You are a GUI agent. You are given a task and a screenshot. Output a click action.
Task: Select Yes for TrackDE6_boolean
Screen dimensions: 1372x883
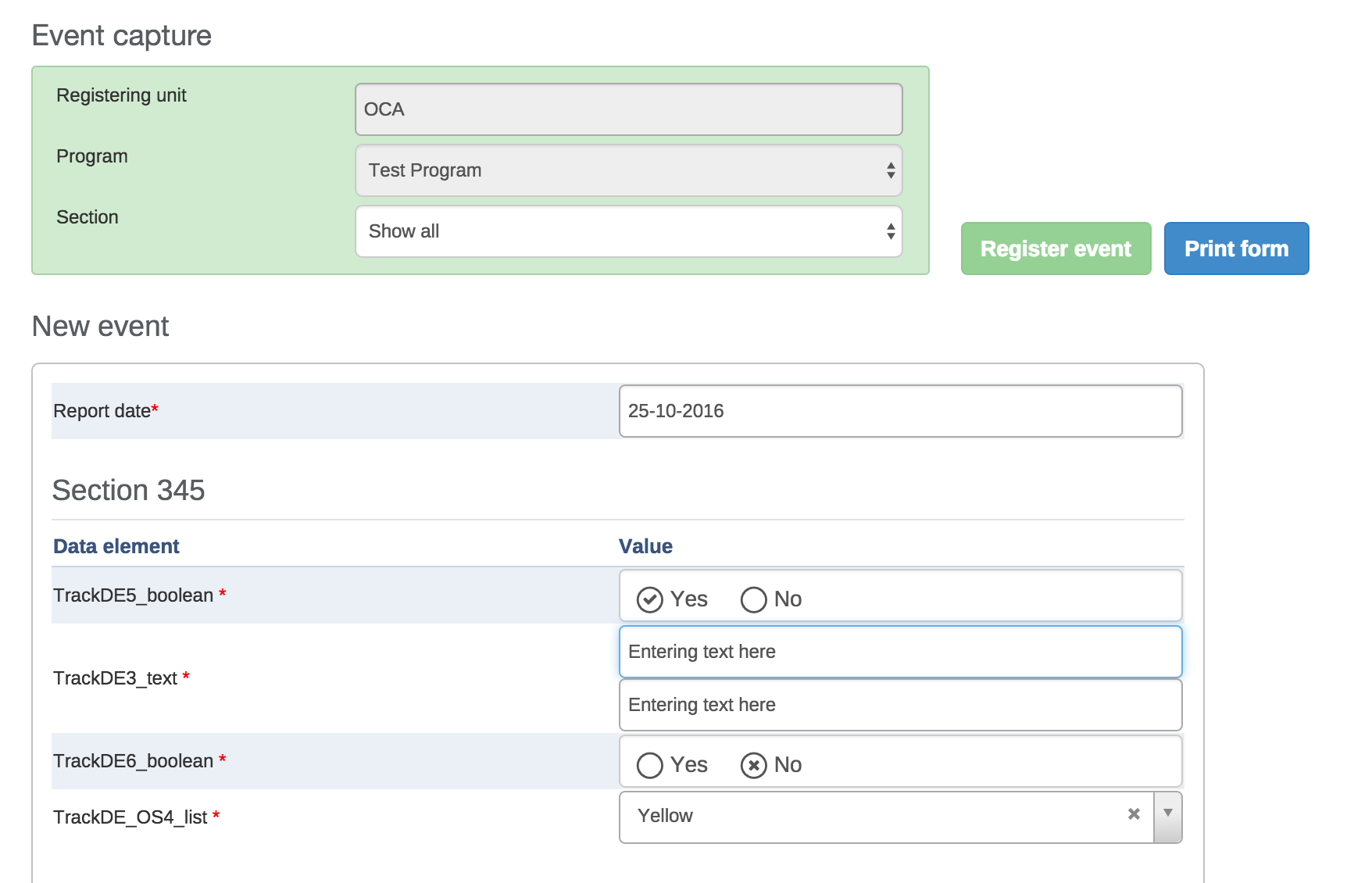point(650,765)
